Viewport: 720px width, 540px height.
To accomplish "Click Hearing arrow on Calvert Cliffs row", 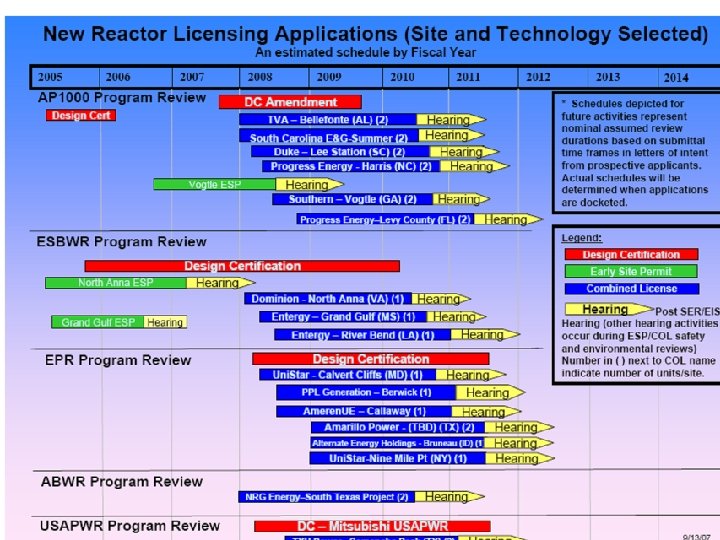I will point(471,375).
